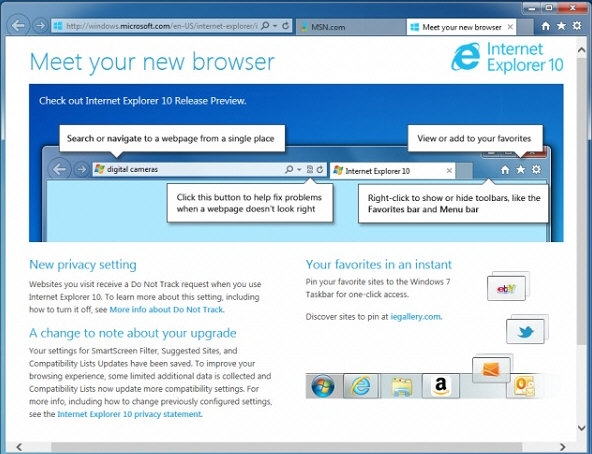Screen dimensions: 592x454
Task: Close the Meet your new browser tab
Action: point(510,27)
